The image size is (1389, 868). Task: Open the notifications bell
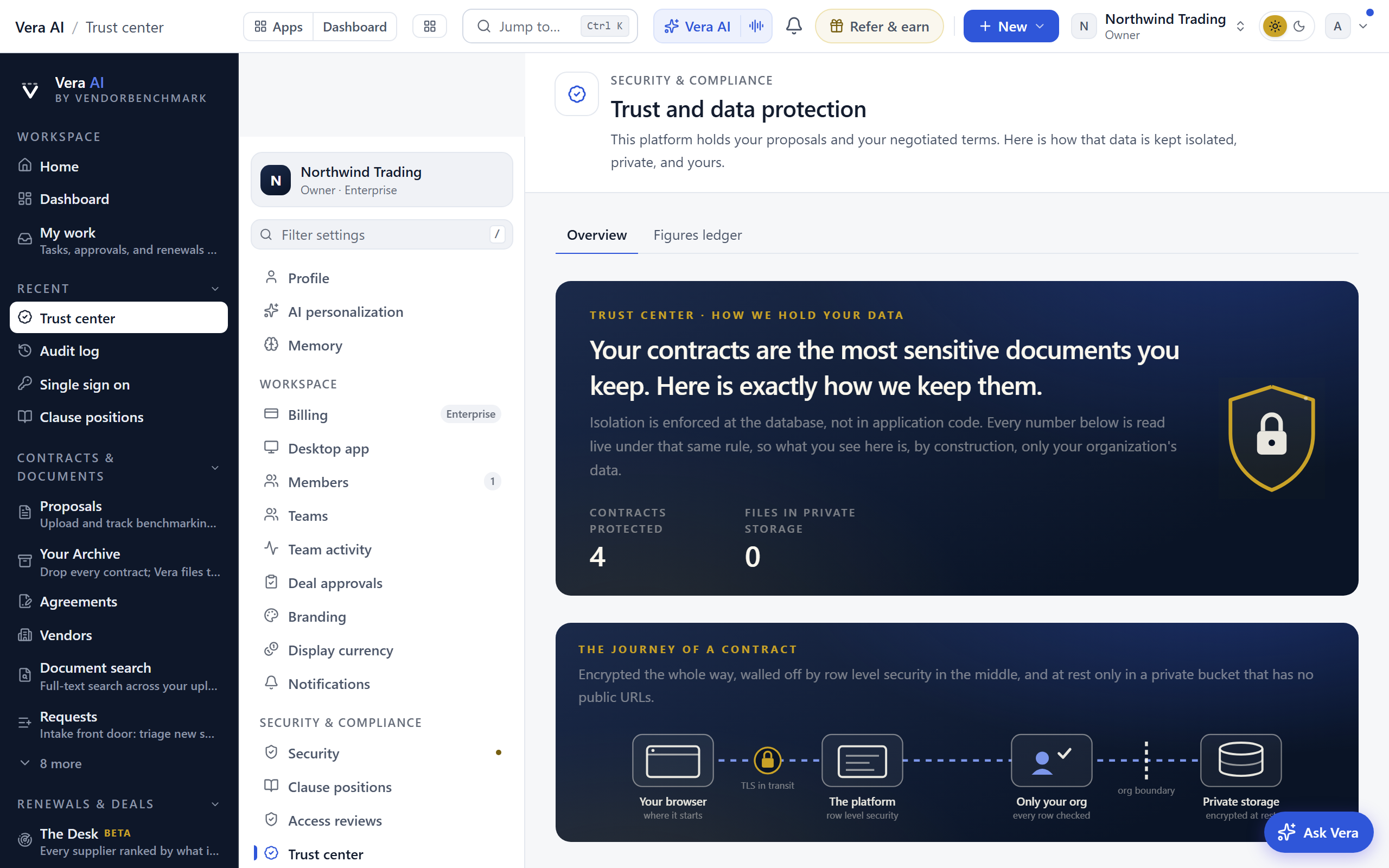point(793,27)
